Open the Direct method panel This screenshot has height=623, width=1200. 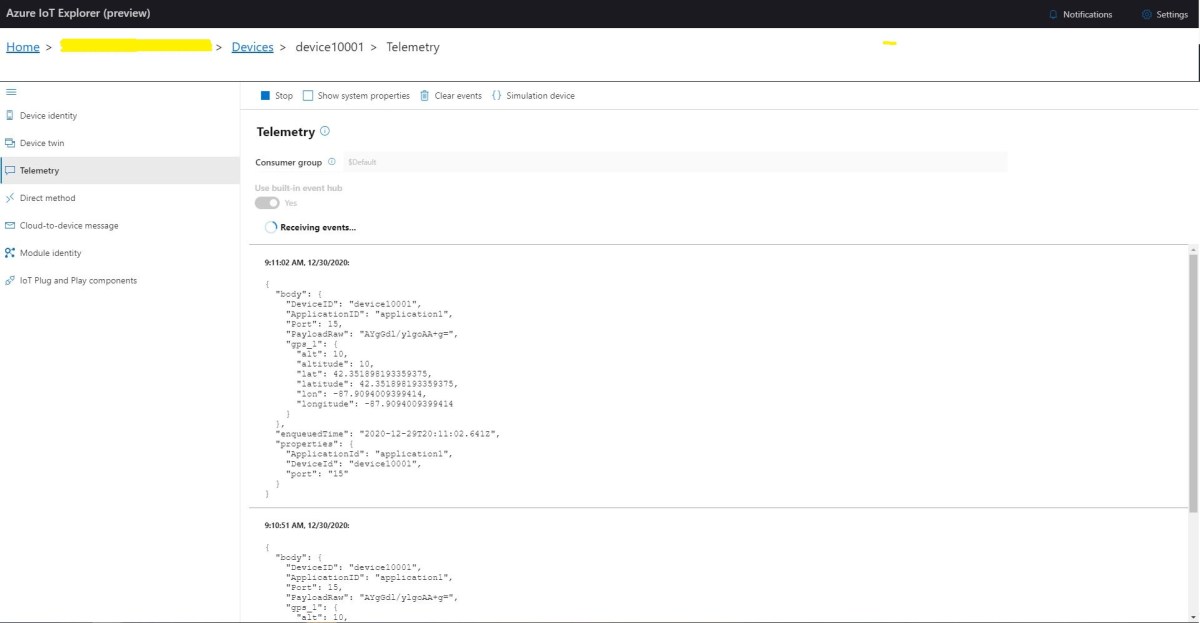45,197
